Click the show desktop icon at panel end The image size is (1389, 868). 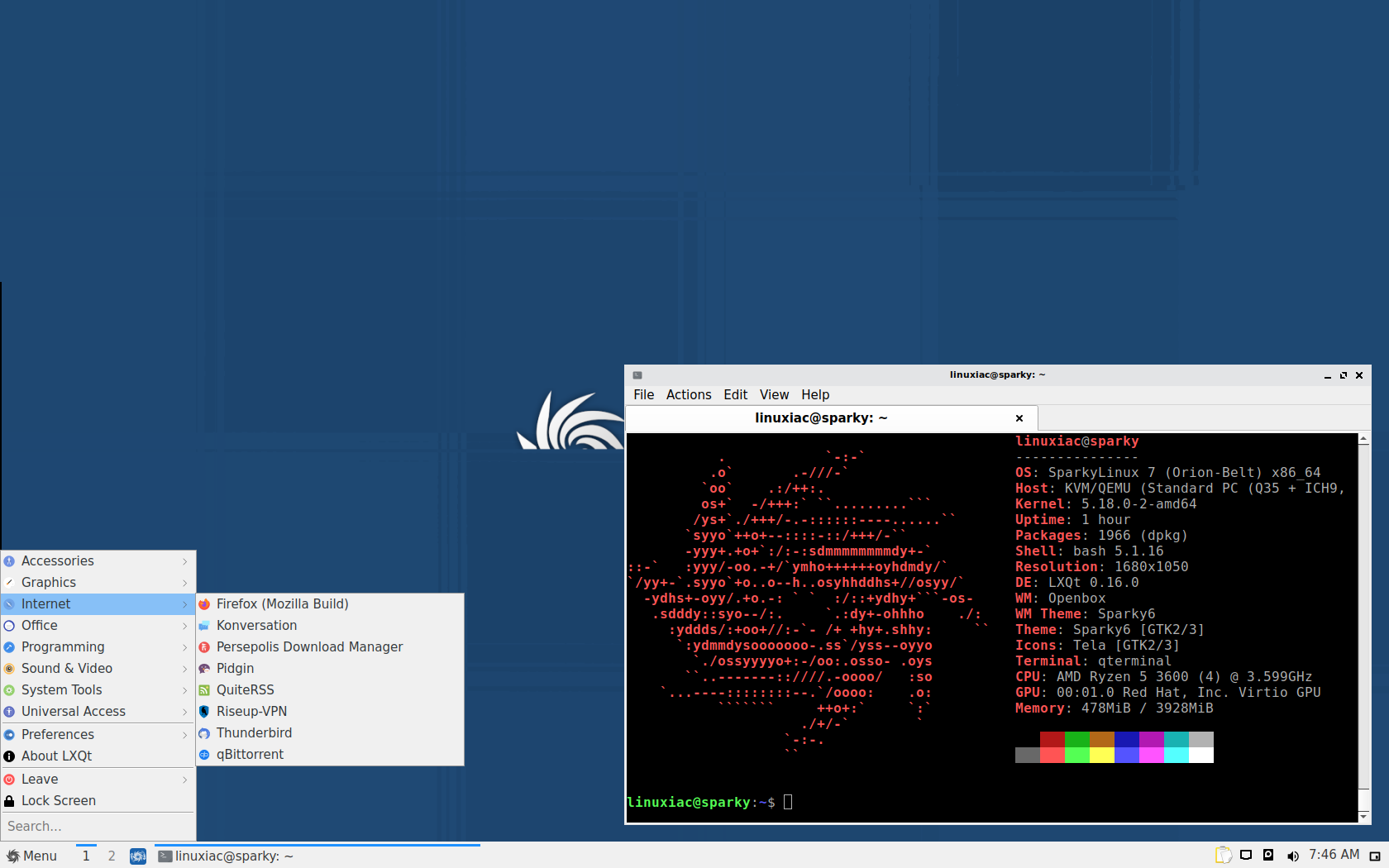coord(1375,856)
